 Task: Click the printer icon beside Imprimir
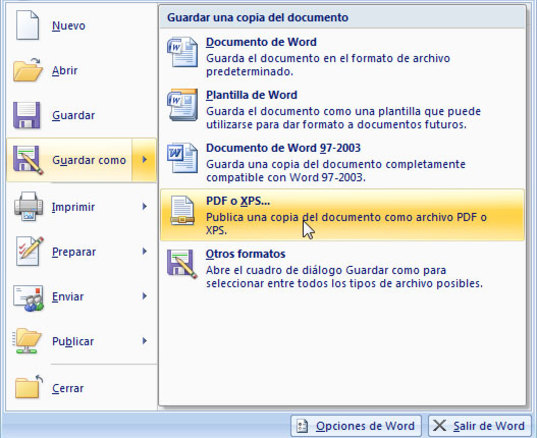pyautogui.click(x=28, y=206)
